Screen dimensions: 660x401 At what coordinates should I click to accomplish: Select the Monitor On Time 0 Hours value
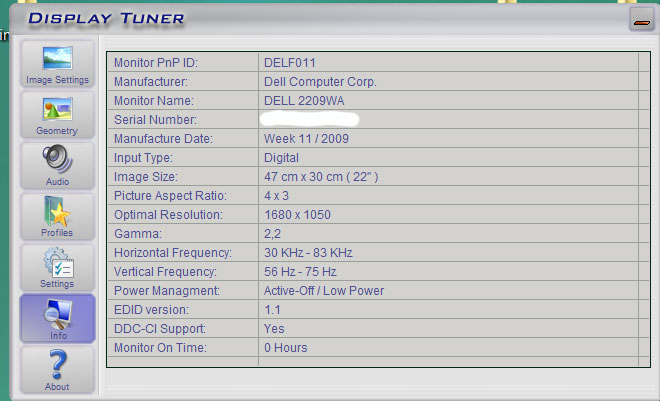click(285, 348)
